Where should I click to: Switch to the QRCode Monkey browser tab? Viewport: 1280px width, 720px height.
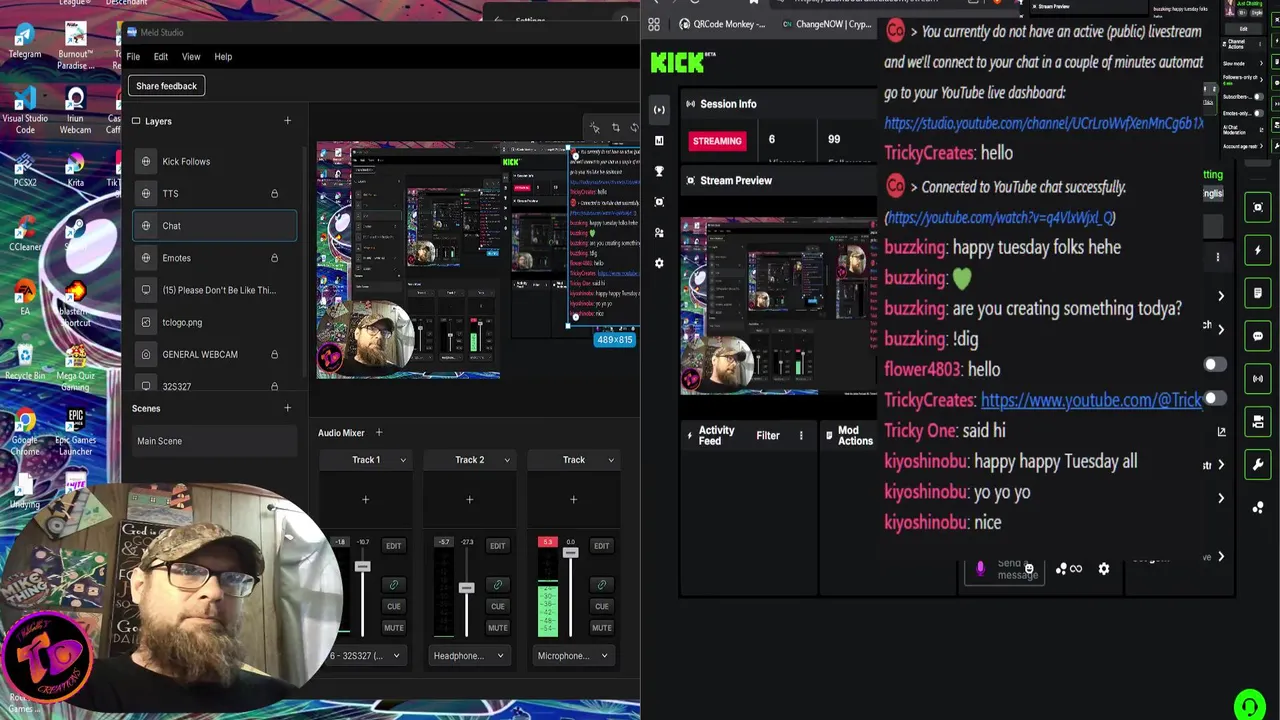tap(721, 24)
